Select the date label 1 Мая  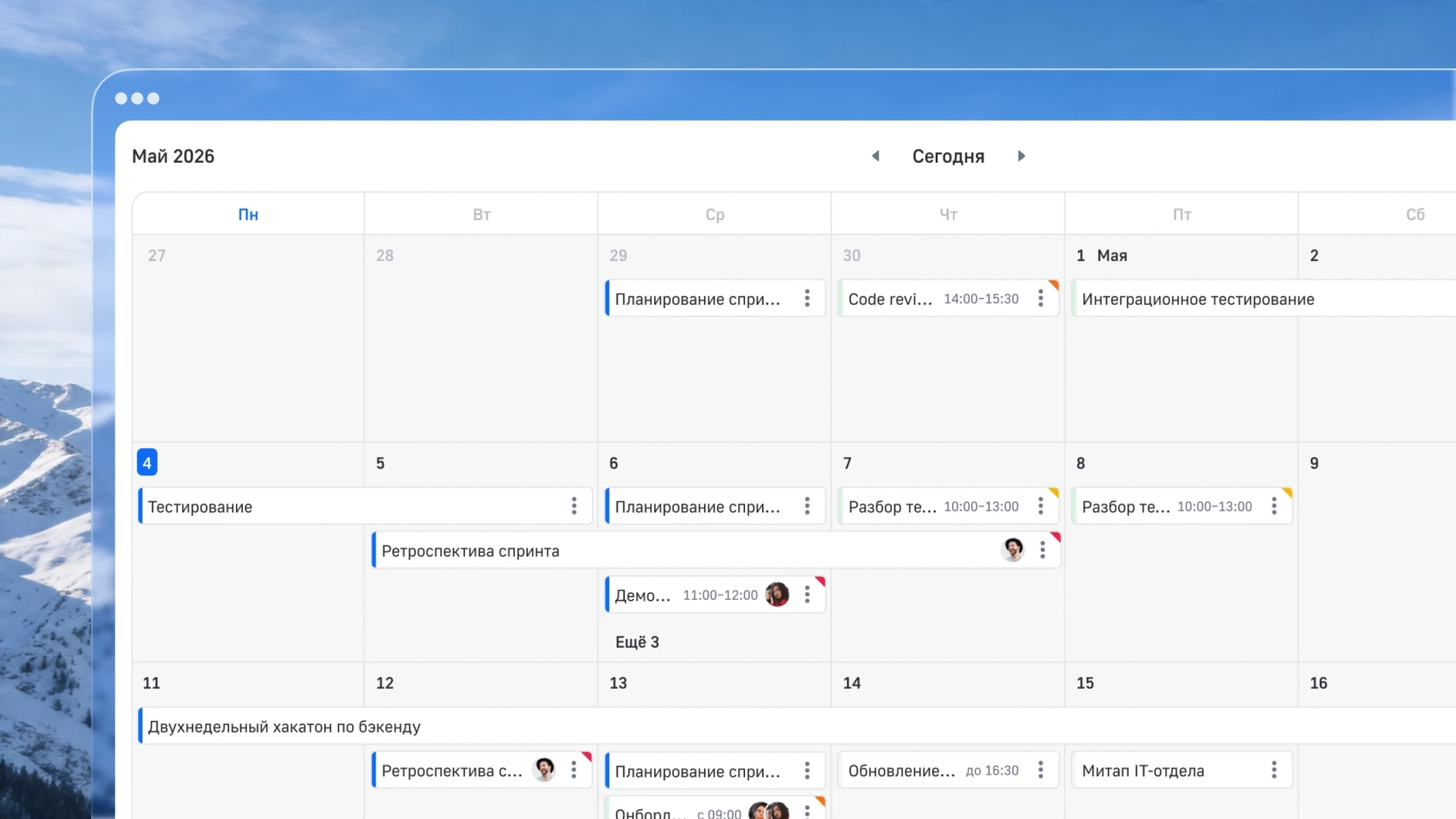[1101, 255]
